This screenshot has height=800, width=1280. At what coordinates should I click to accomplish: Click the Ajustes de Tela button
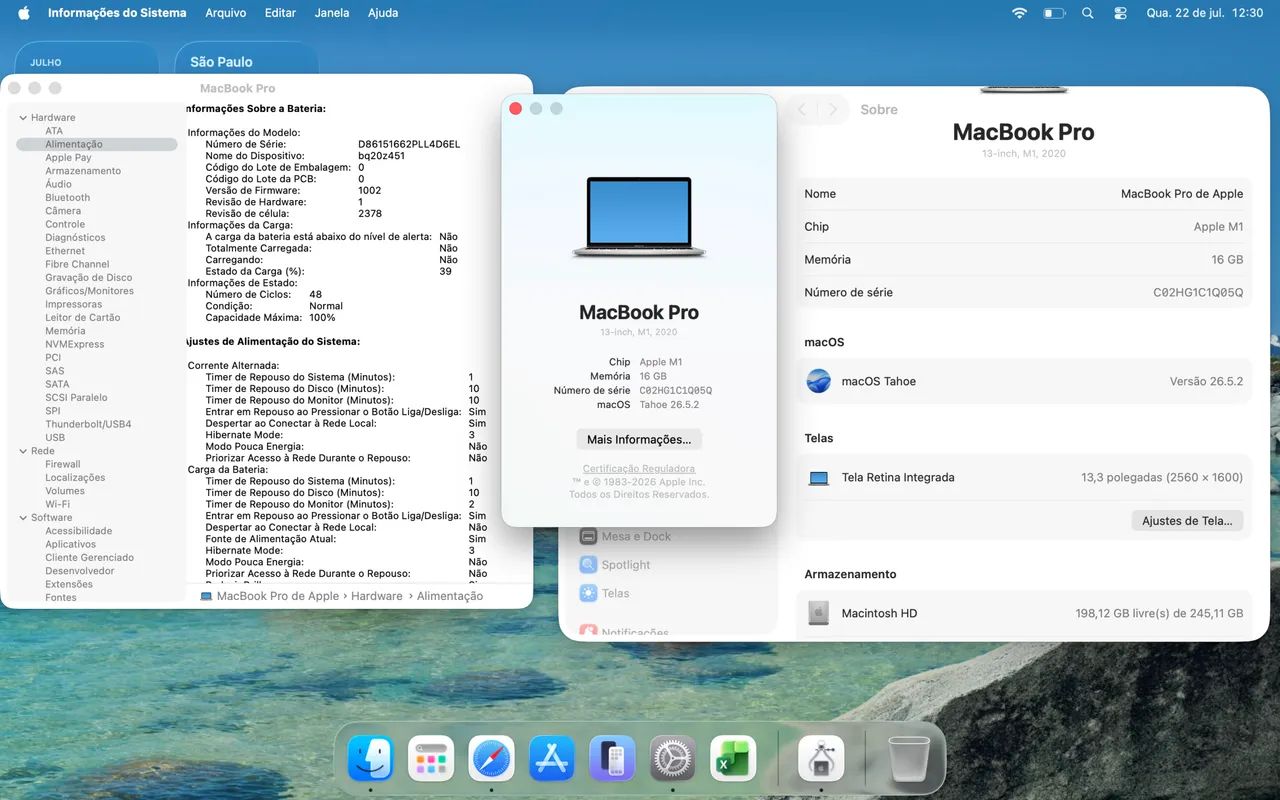tap(1188, 521)
